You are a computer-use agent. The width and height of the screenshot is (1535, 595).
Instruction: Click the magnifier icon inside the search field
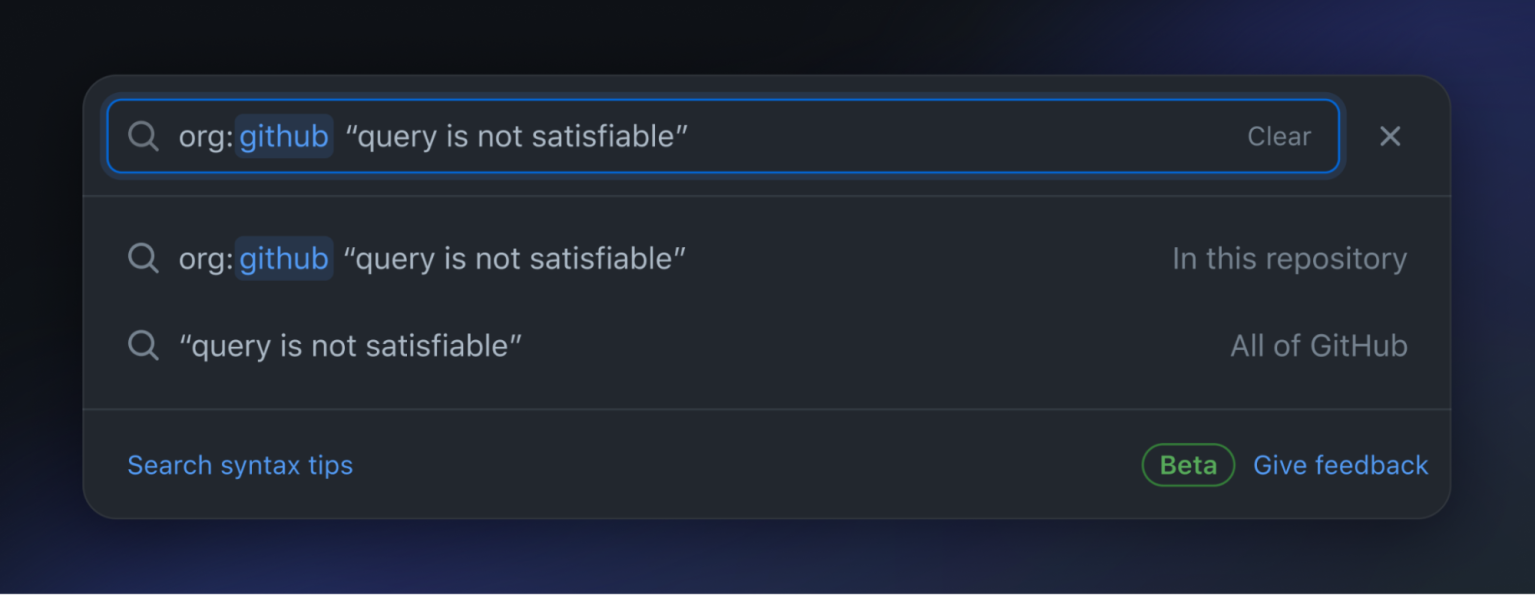point(144,137)
